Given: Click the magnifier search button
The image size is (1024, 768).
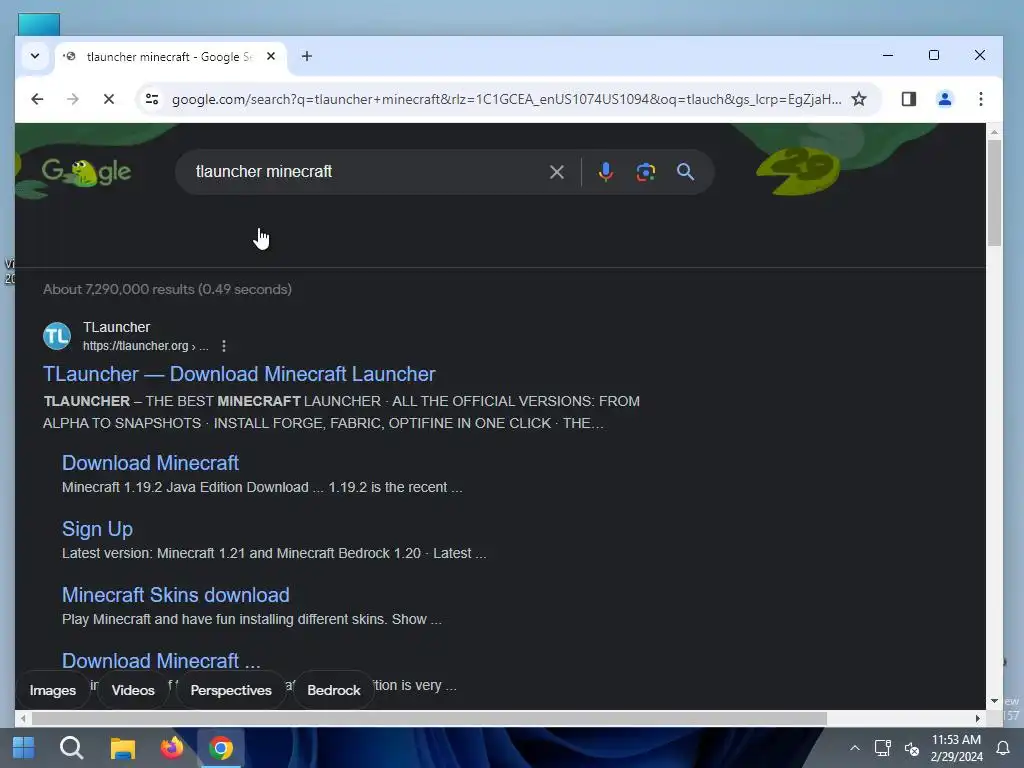Looking at the screenshot, I should pos(685,172).
